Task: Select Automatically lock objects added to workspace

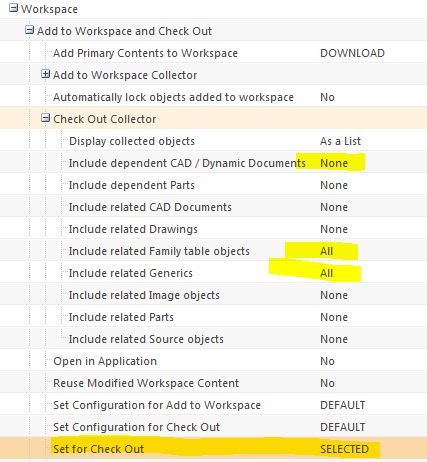Action: [213, 97]
